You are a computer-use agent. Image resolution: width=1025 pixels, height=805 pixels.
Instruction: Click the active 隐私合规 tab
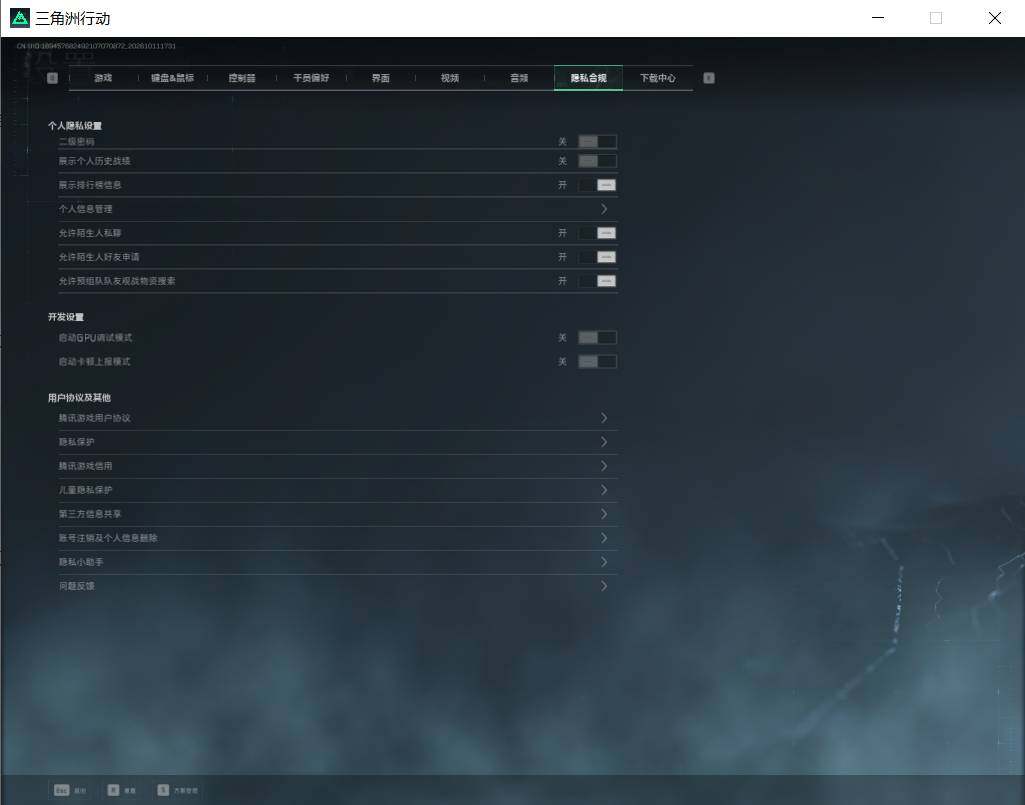pyautogui.click(x=588, y=78)
